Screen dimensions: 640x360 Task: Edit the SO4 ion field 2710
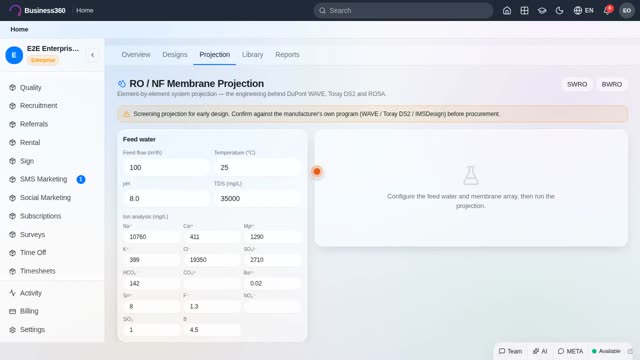(x=272, y=260)
